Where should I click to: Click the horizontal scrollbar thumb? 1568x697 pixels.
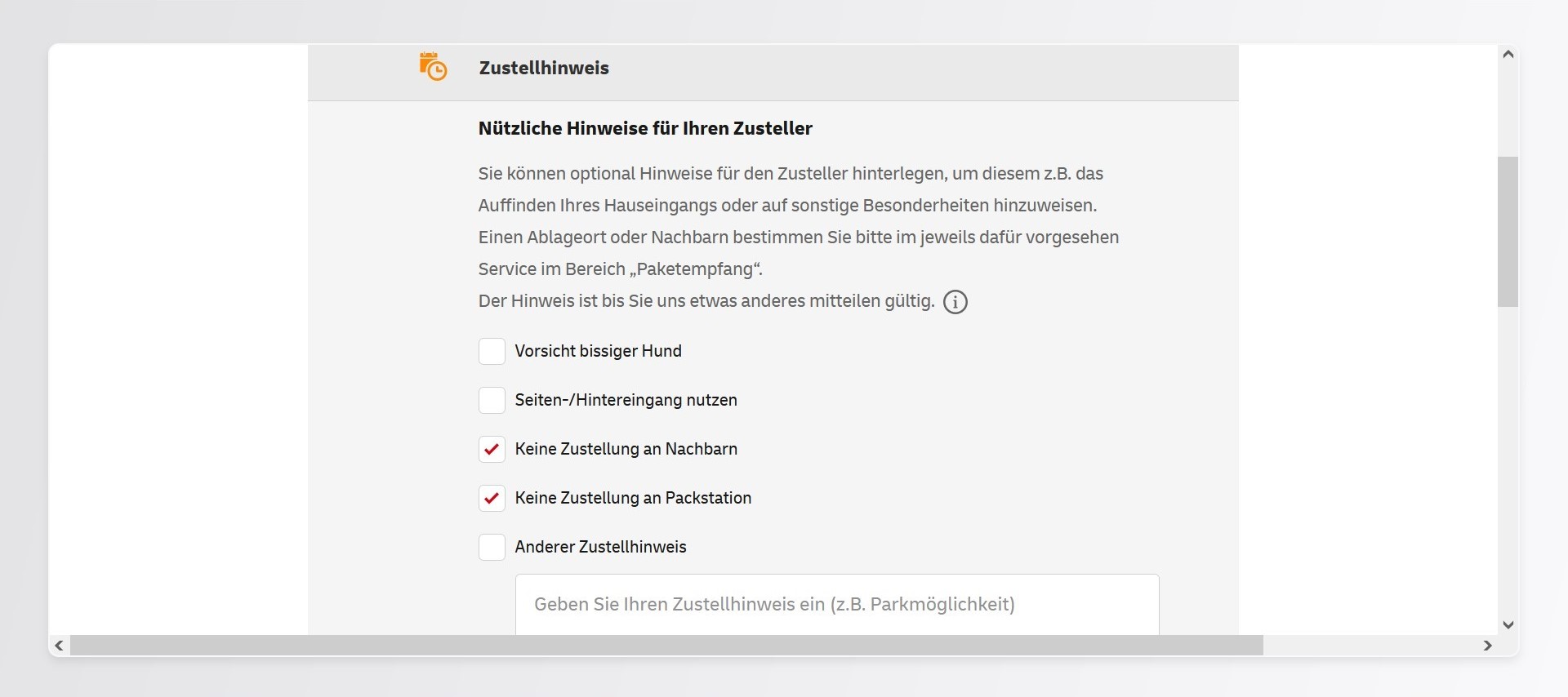click(x=666, y=646)
